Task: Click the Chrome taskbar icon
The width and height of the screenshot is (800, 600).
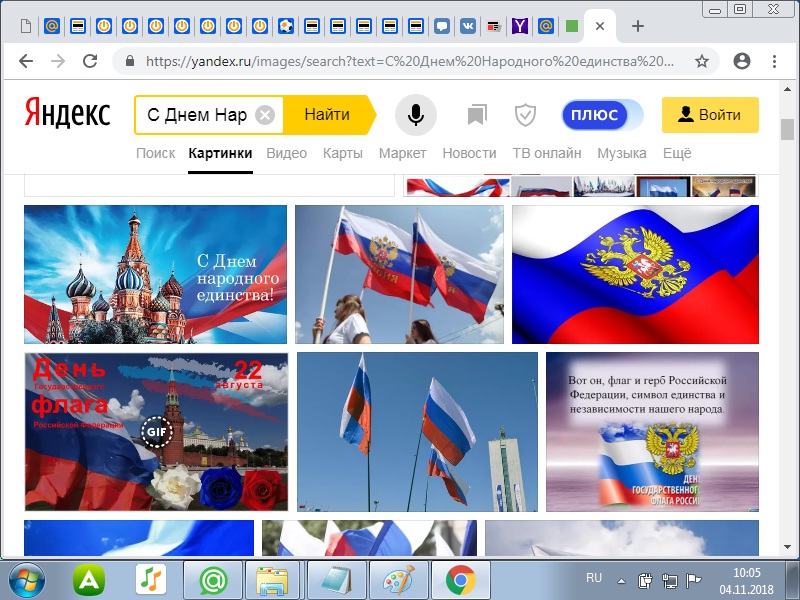Action: click(x=461, y=580)
